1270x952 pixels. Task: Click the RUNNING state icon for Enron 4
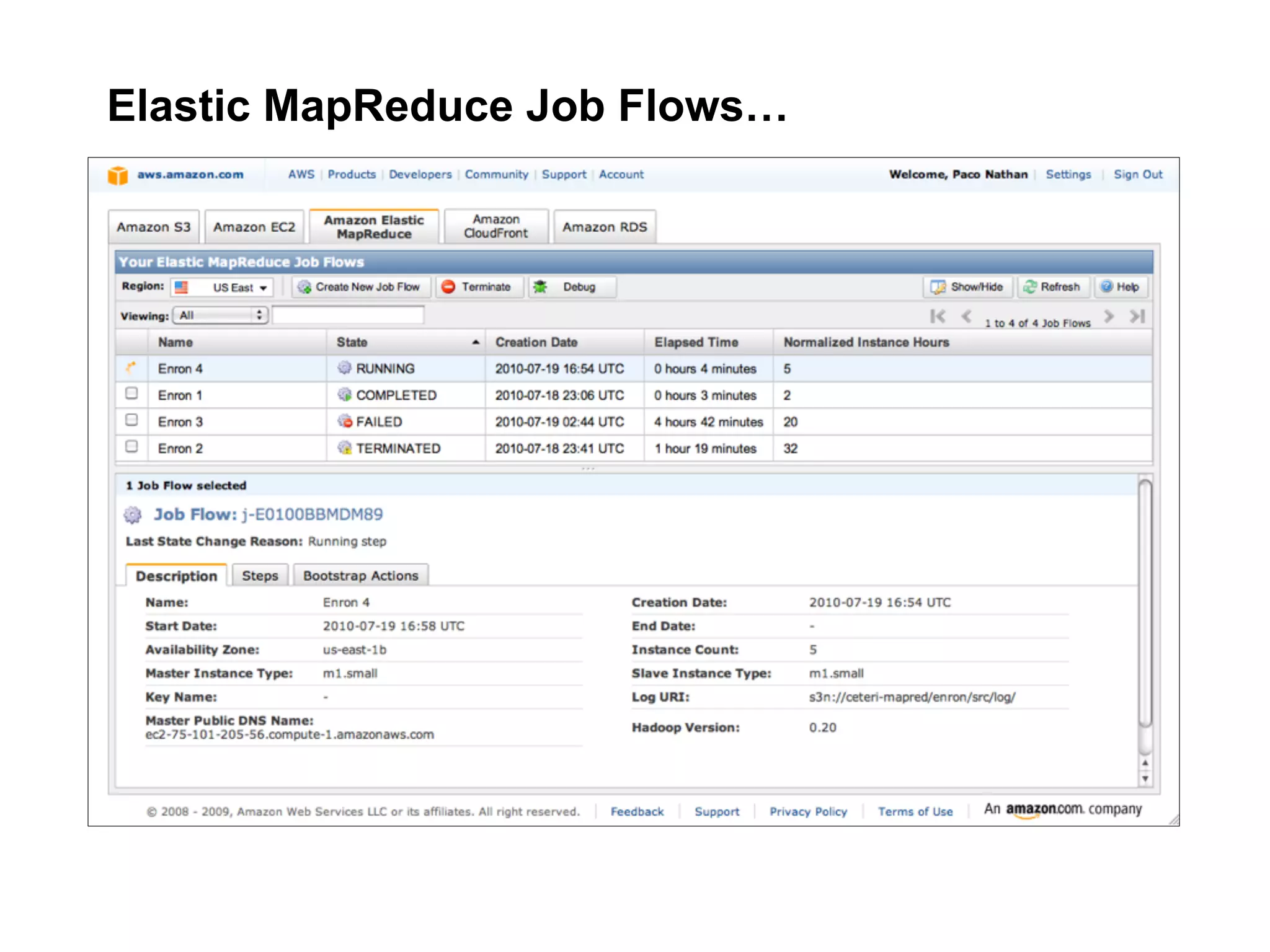pyautogui.click(x=344, y=368)
